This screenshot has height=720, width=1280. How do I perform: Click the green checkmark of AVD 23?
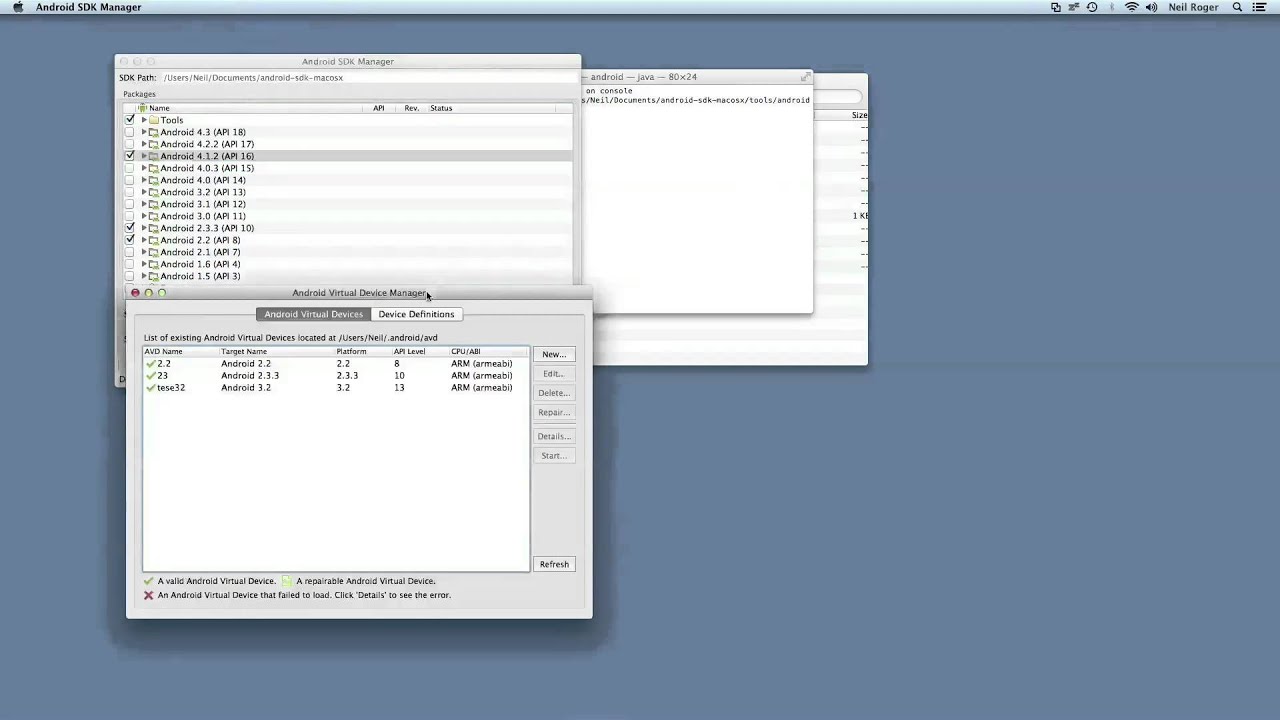[x=150, y=376]
